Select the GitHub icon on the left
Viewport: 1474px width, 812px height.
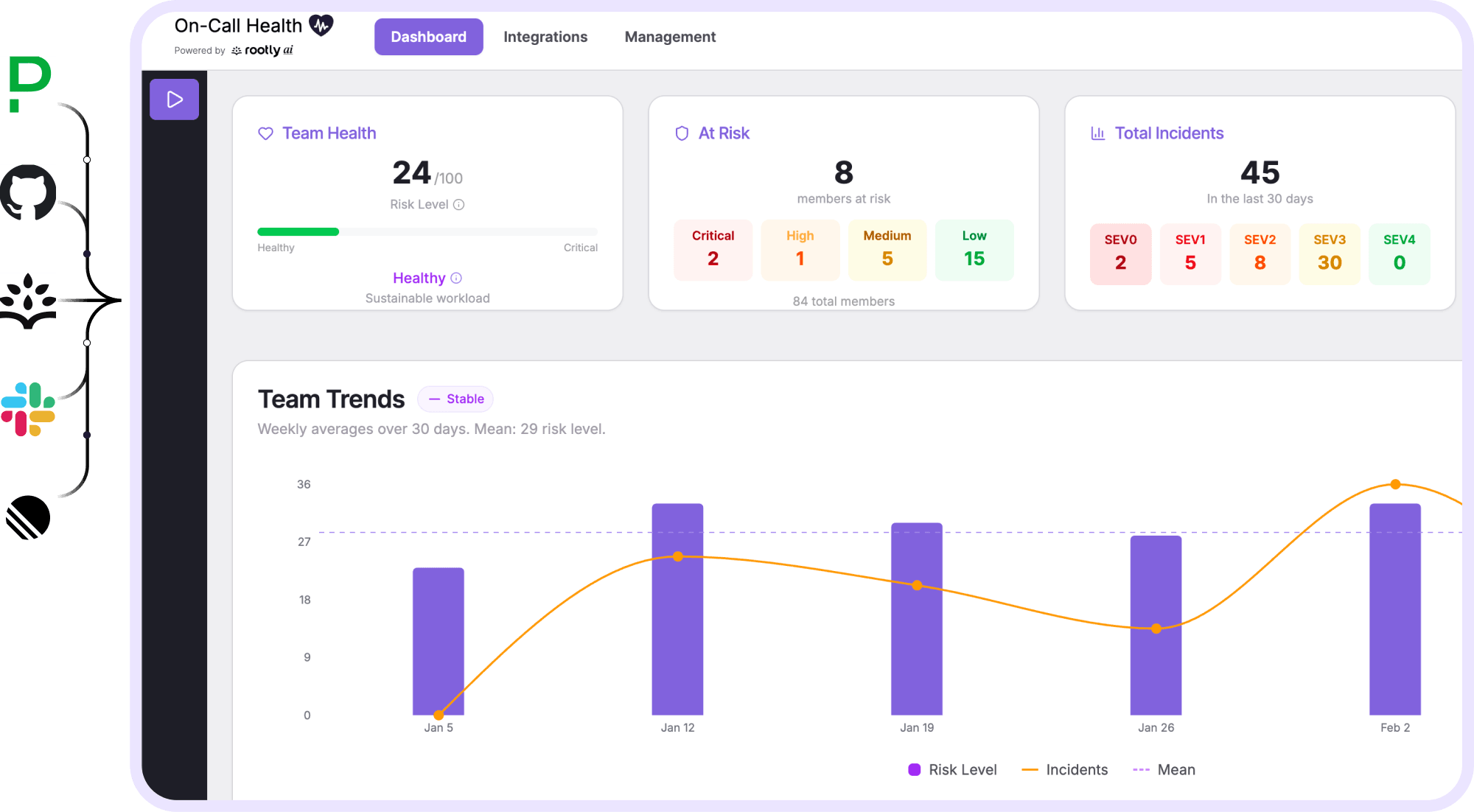point(29,192)
